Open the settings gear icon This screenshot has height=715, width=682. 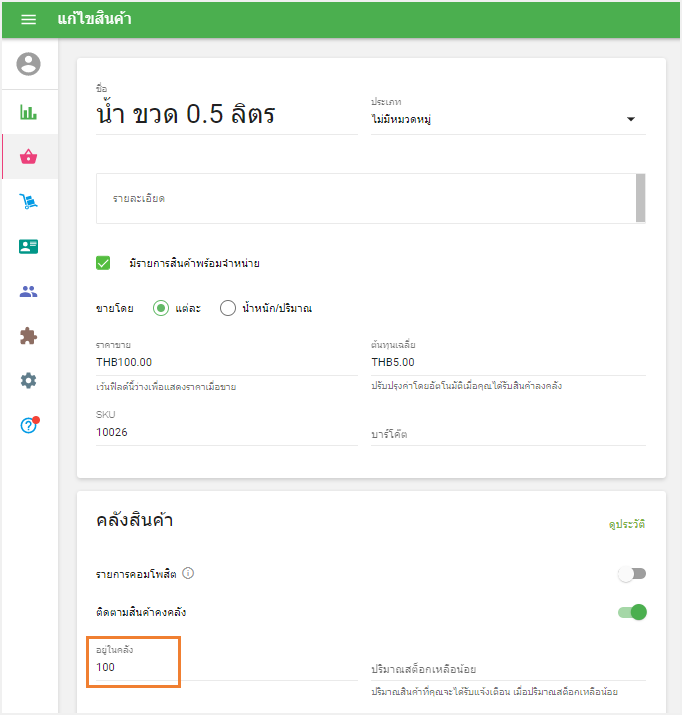pyautogui.click(x=29, y=380)
